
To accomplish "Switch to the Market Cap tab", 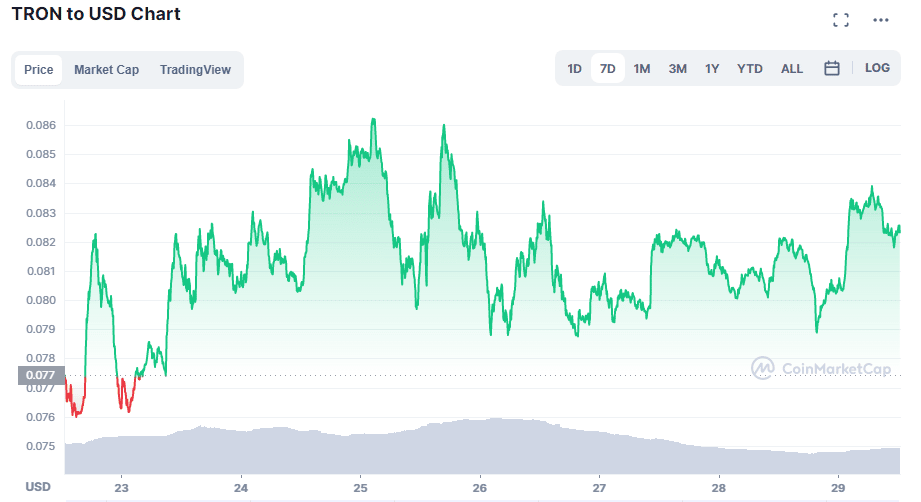I will pos(106,70).
